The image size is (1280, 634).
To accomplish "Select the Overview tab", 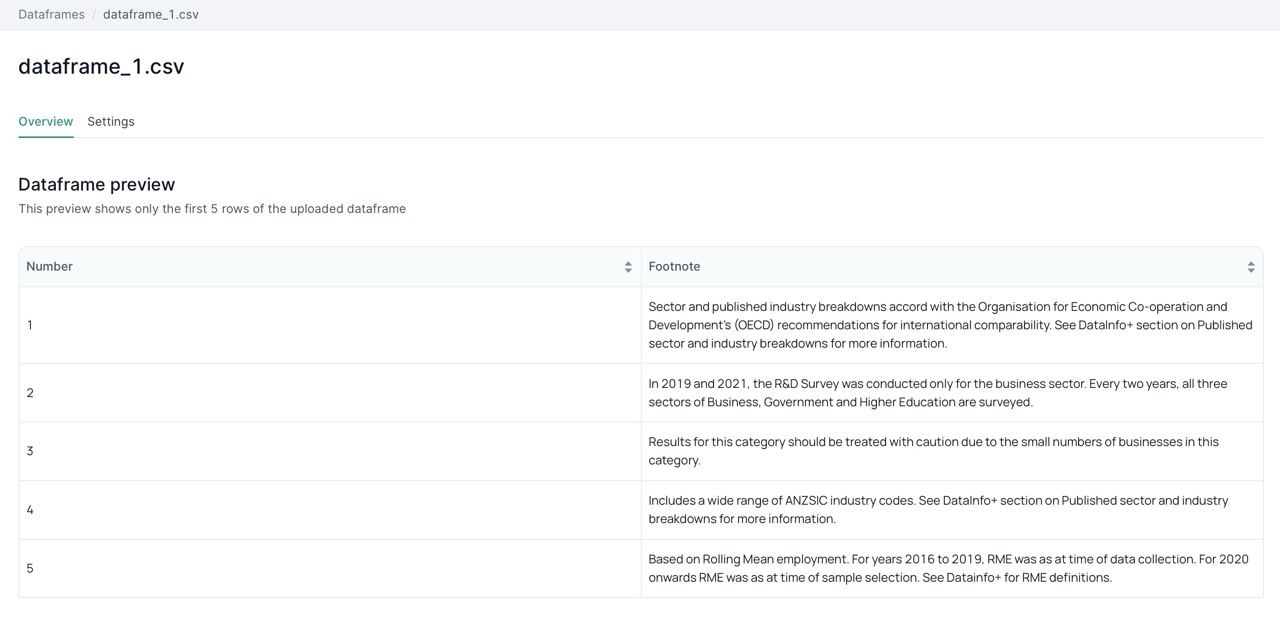I will 45,121.
